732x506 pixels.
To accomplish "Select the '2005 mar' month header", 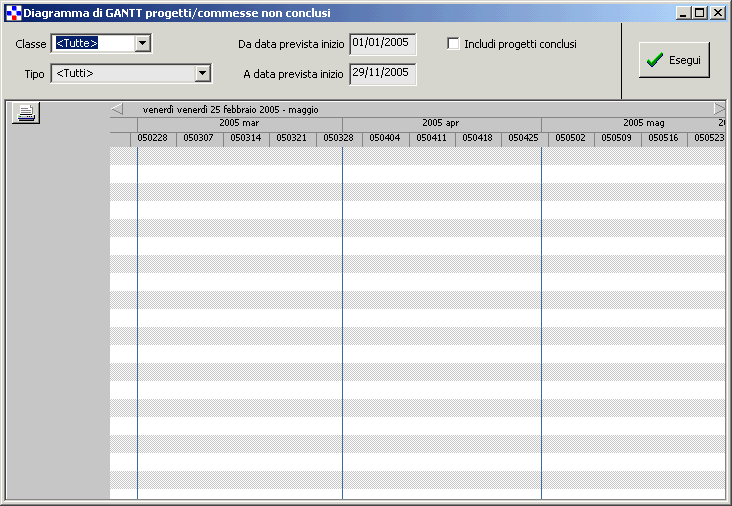I will (239, 123).
